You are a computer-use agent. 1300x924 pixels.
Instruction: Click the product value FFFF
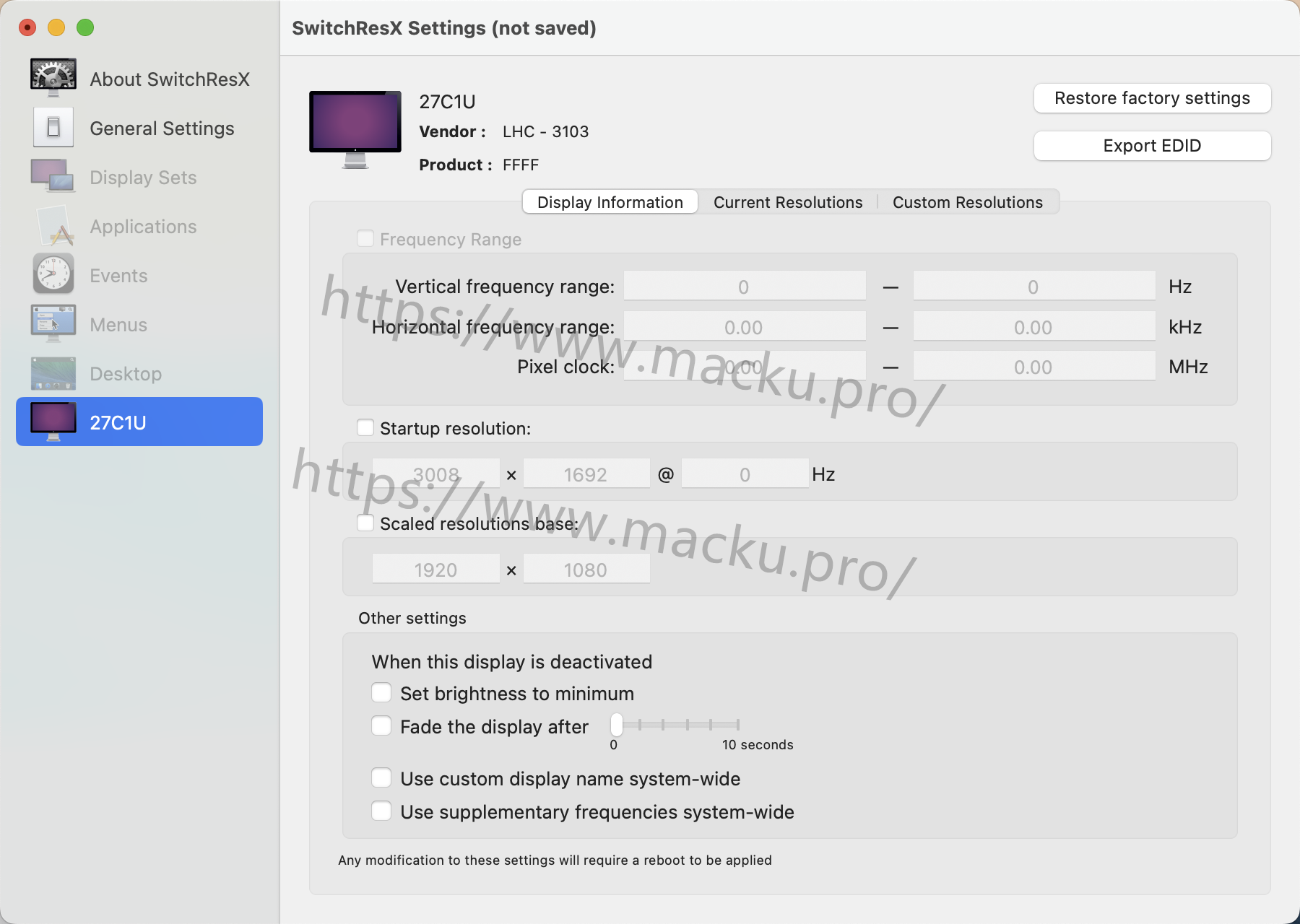(521, 165)
